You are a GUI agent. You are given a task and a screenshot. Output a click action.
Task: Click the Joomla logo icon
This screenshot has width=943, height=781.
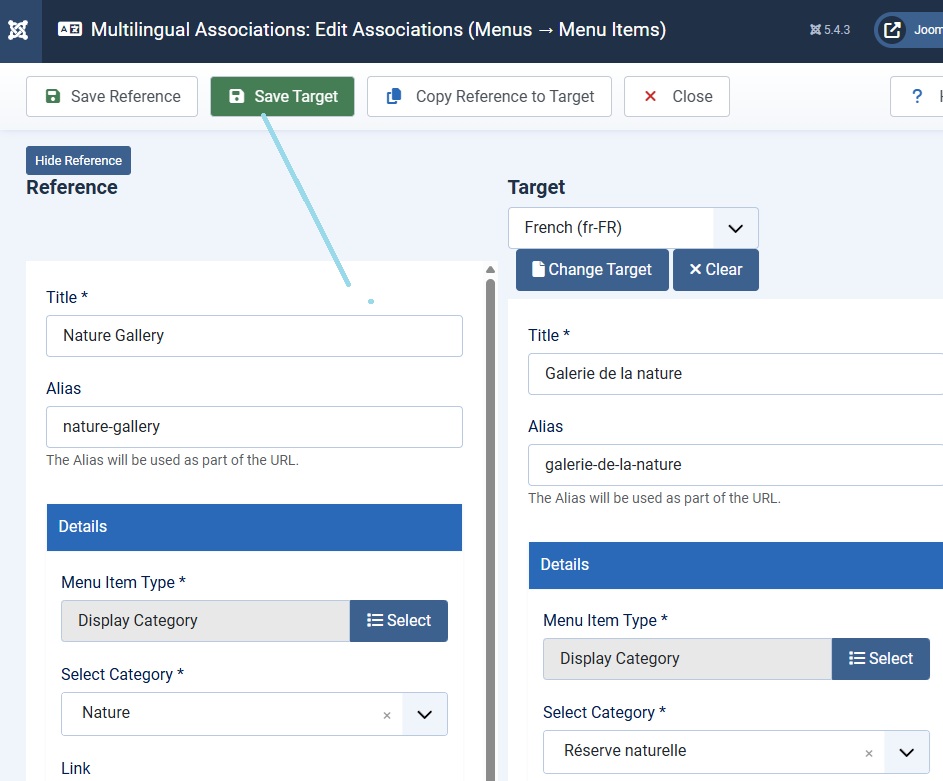[18, 30]
